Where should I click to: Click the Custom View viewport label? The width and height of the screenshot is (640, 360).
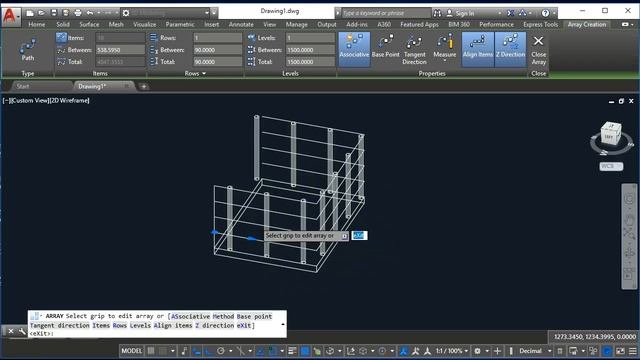click(x=31, y=100)
